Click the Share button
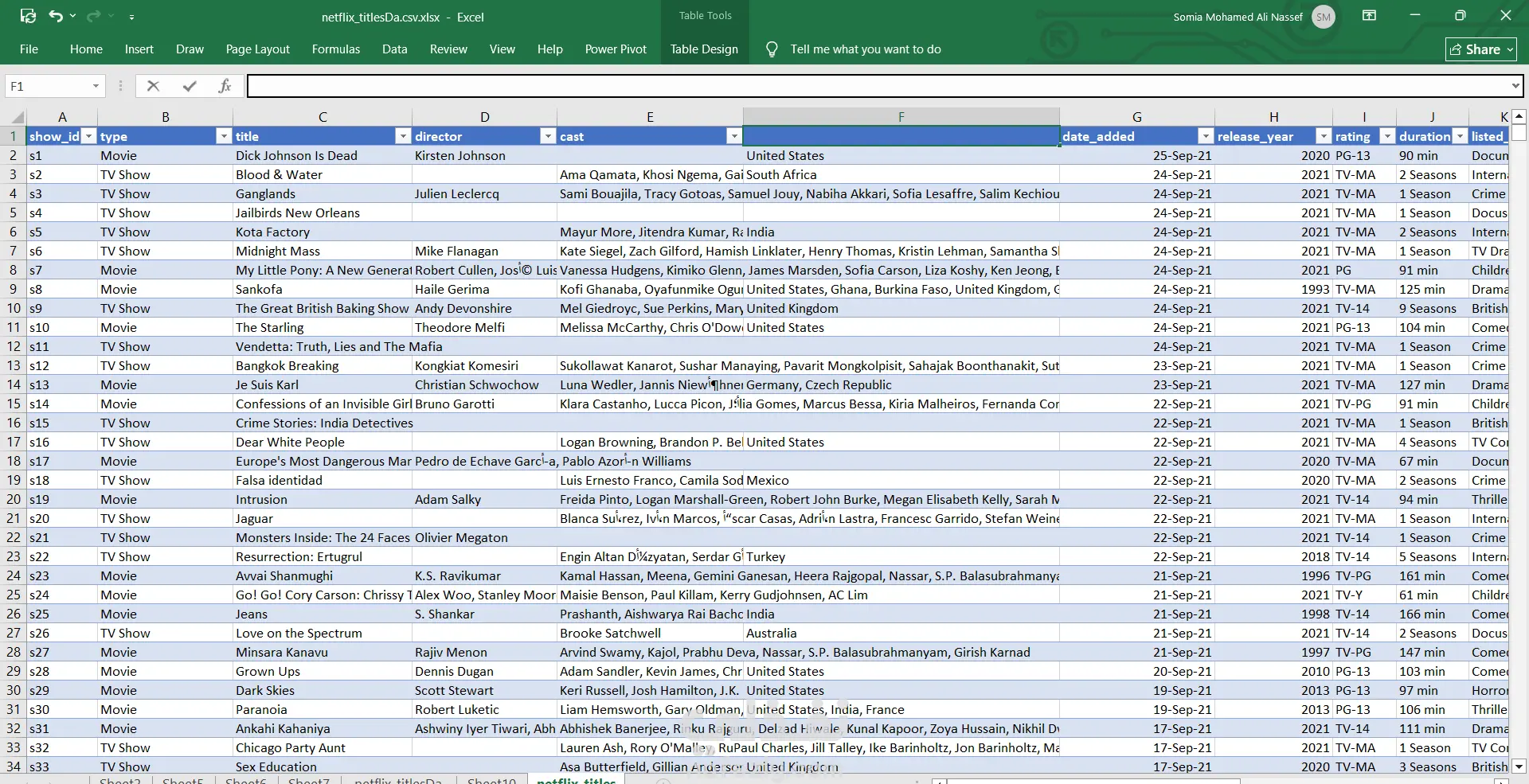Screen dimensions: 1529x784 tap(1480, 49)
